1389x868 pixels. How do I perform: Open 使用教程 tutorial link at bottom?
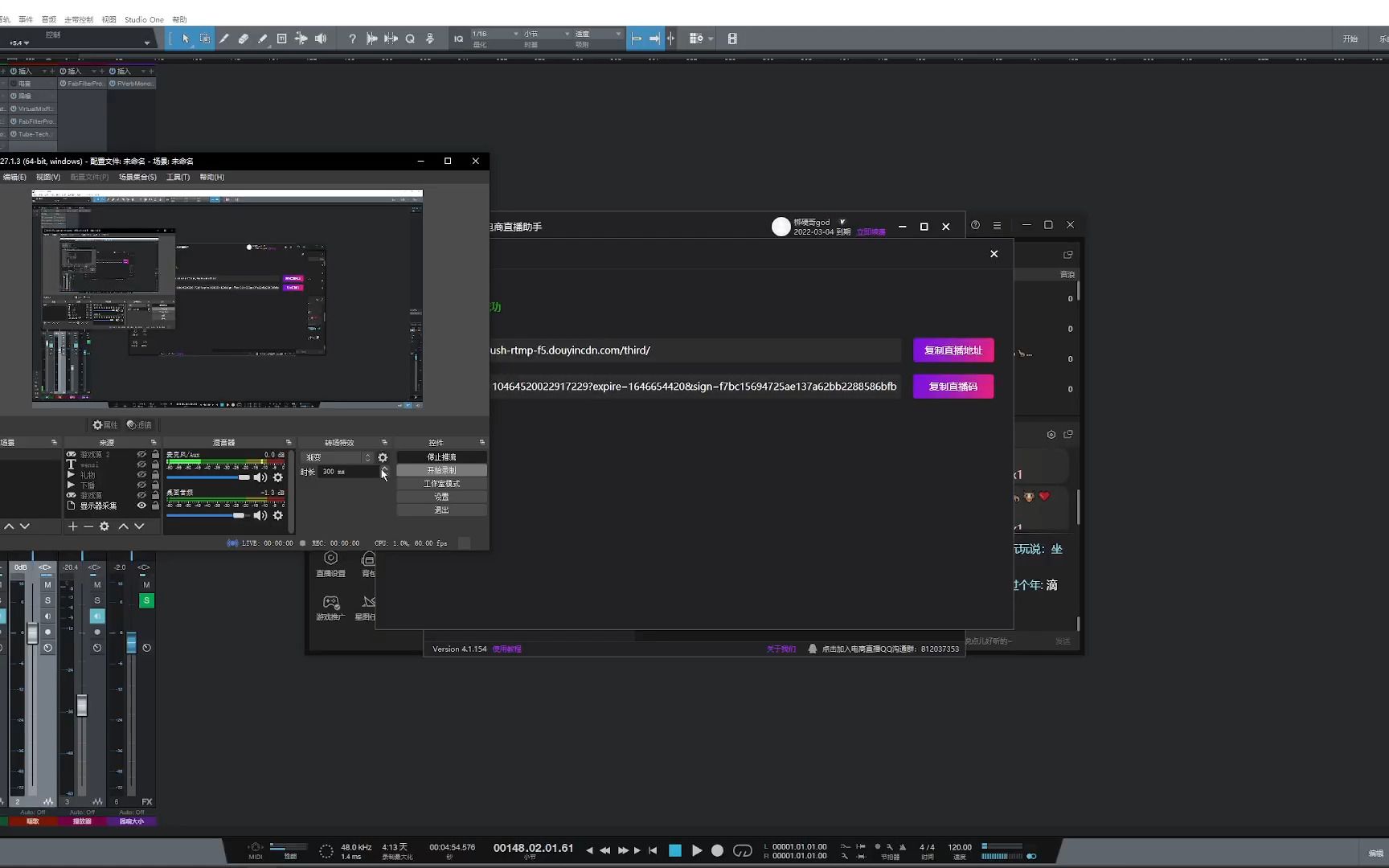(507, 649)
